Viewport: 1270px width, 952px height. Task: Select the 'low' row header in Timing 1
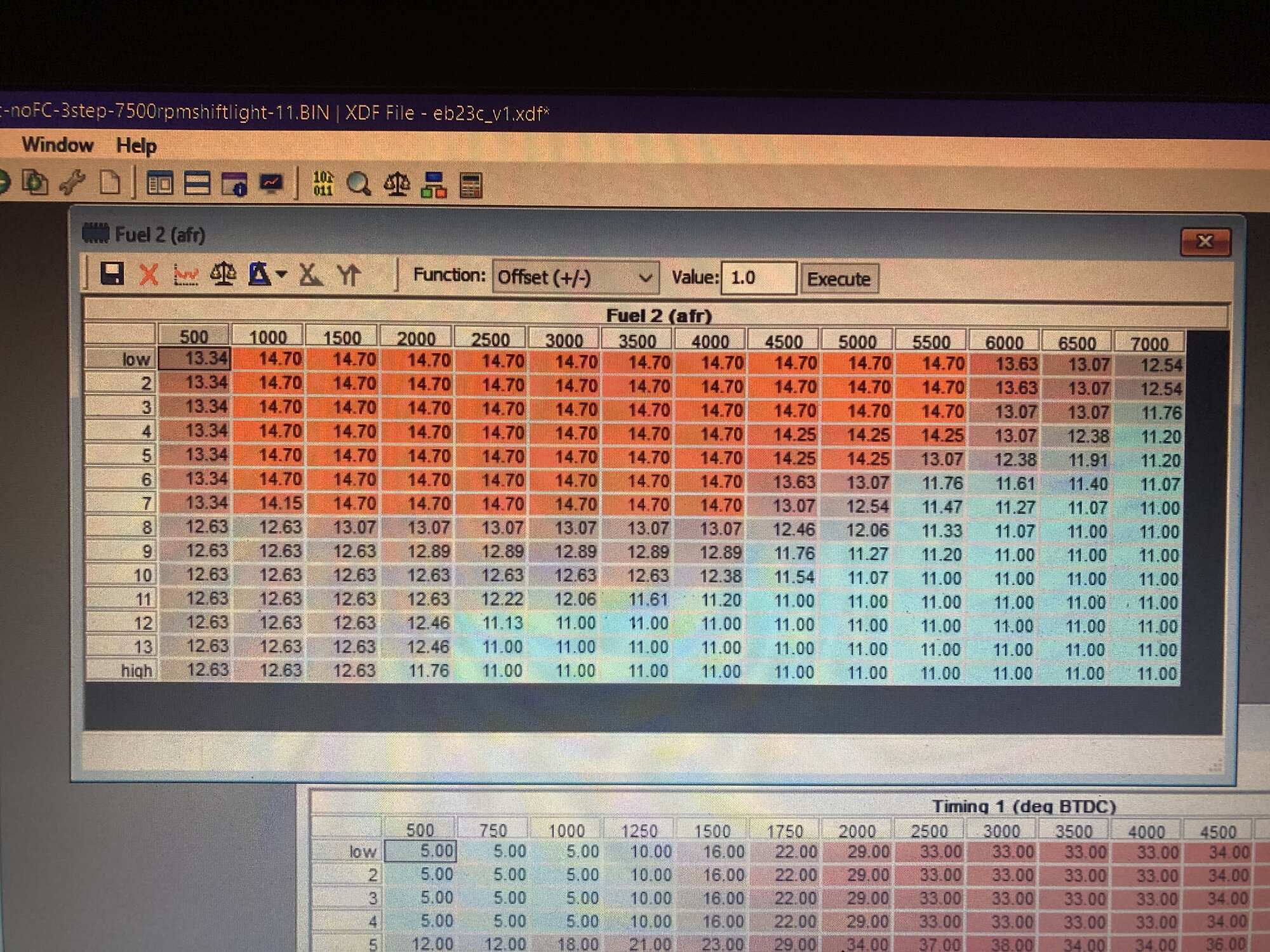[x=347, y=851]
